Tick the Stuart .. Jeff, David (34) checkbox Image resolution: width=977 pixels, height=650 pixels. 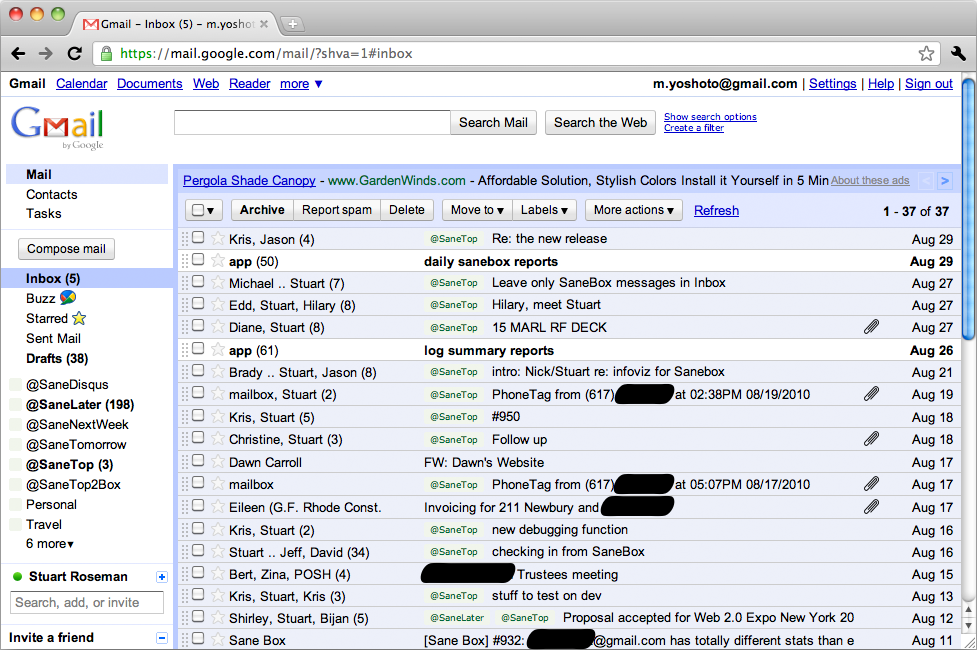pyautogui.click(x=198, y=551)
